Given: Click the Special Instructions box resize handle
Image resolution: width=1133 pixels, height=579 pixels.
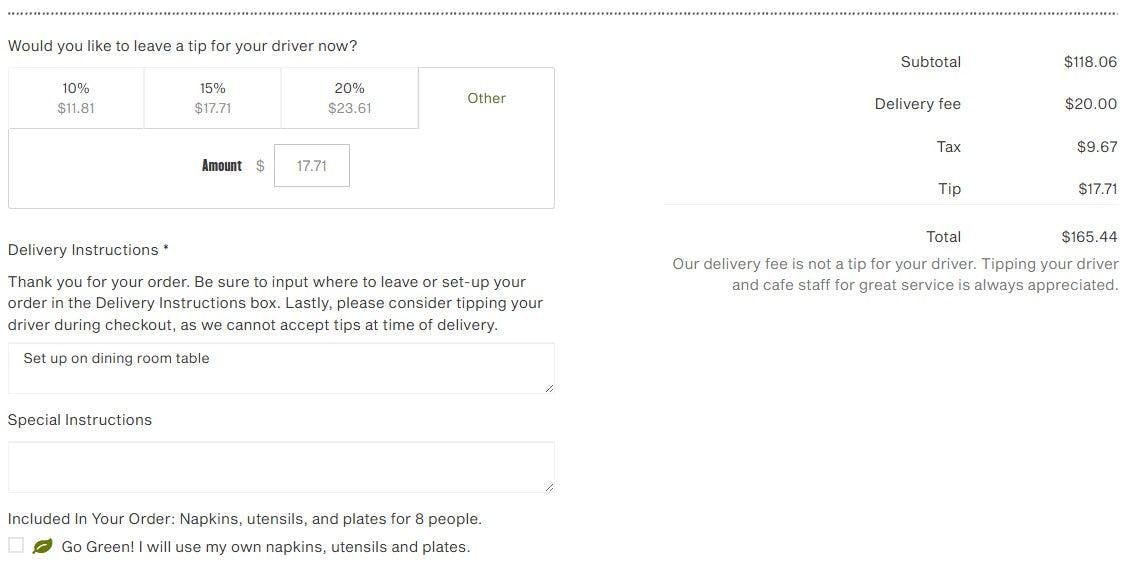Looking at the screenshot, I should pos(548,487).
